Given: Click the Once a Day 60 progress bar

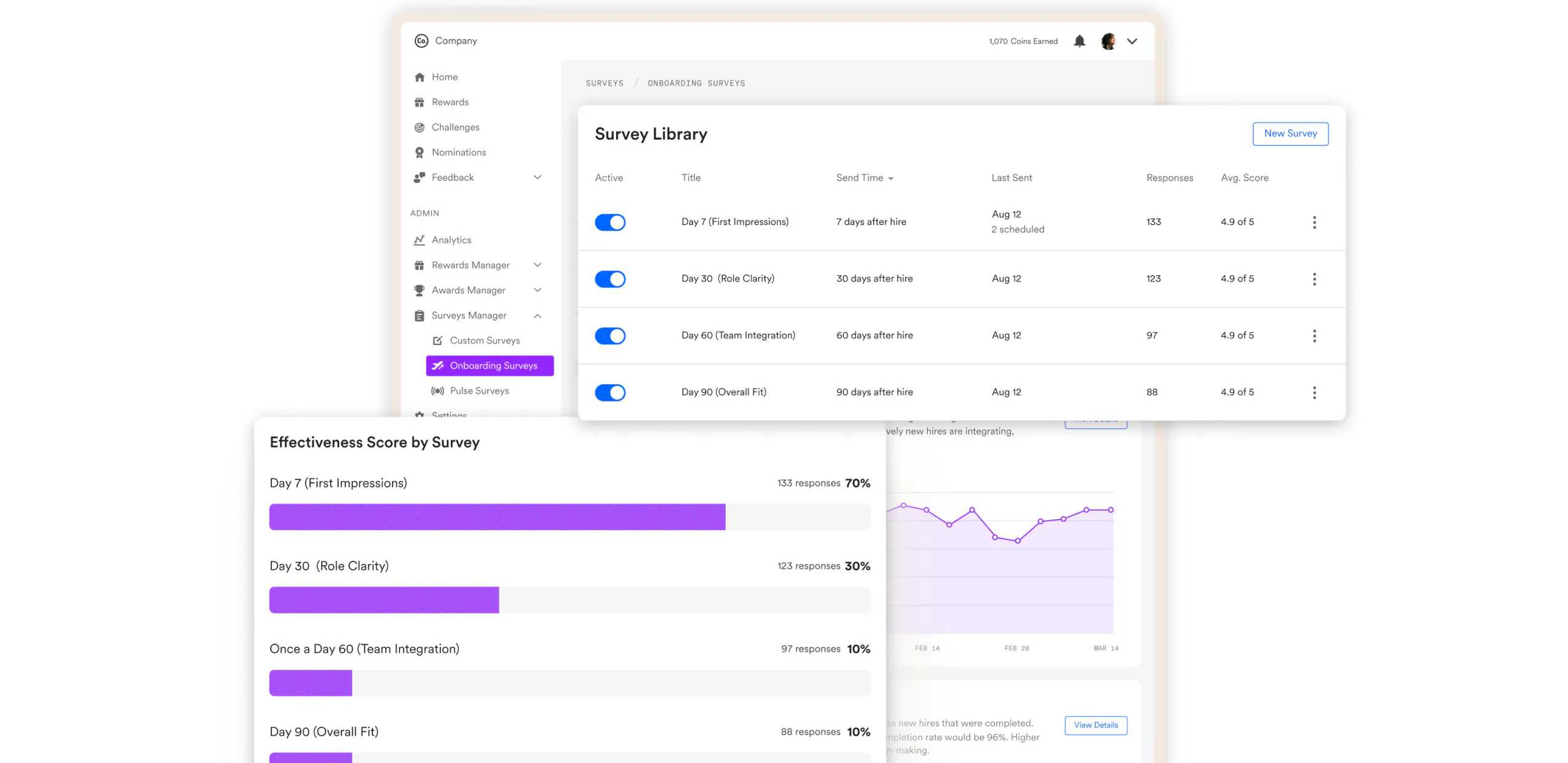Looking at the screenshot, I should pyautogui.click(x=570, y=683).
